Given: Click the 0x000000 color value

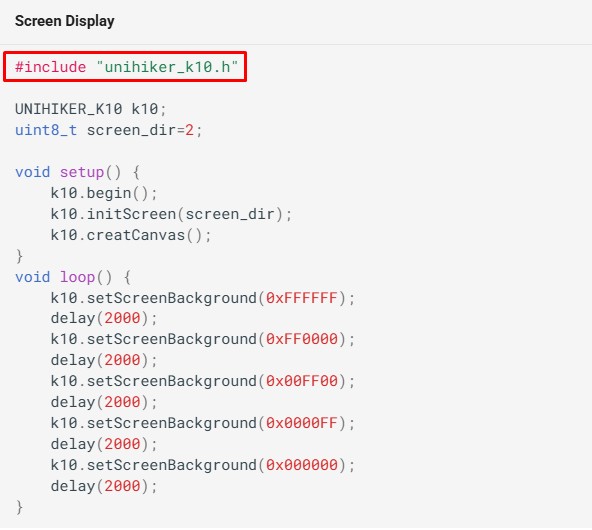Looking at the screenshot, I should pos(302,465).
